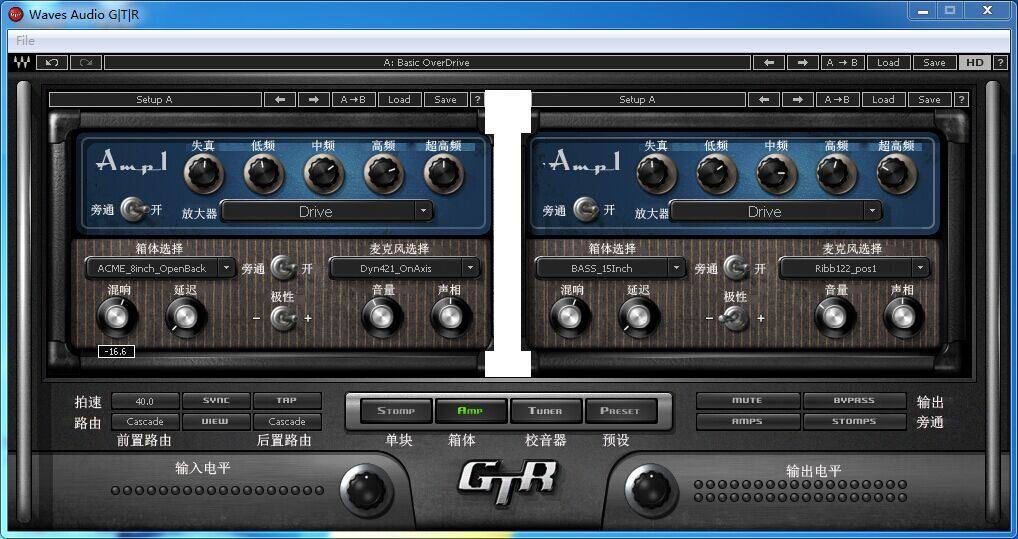The width and height of the screenshot is (1018, 539).
Task: Click the 高频 knob on left amp
Action: click(x=384, y=173)
